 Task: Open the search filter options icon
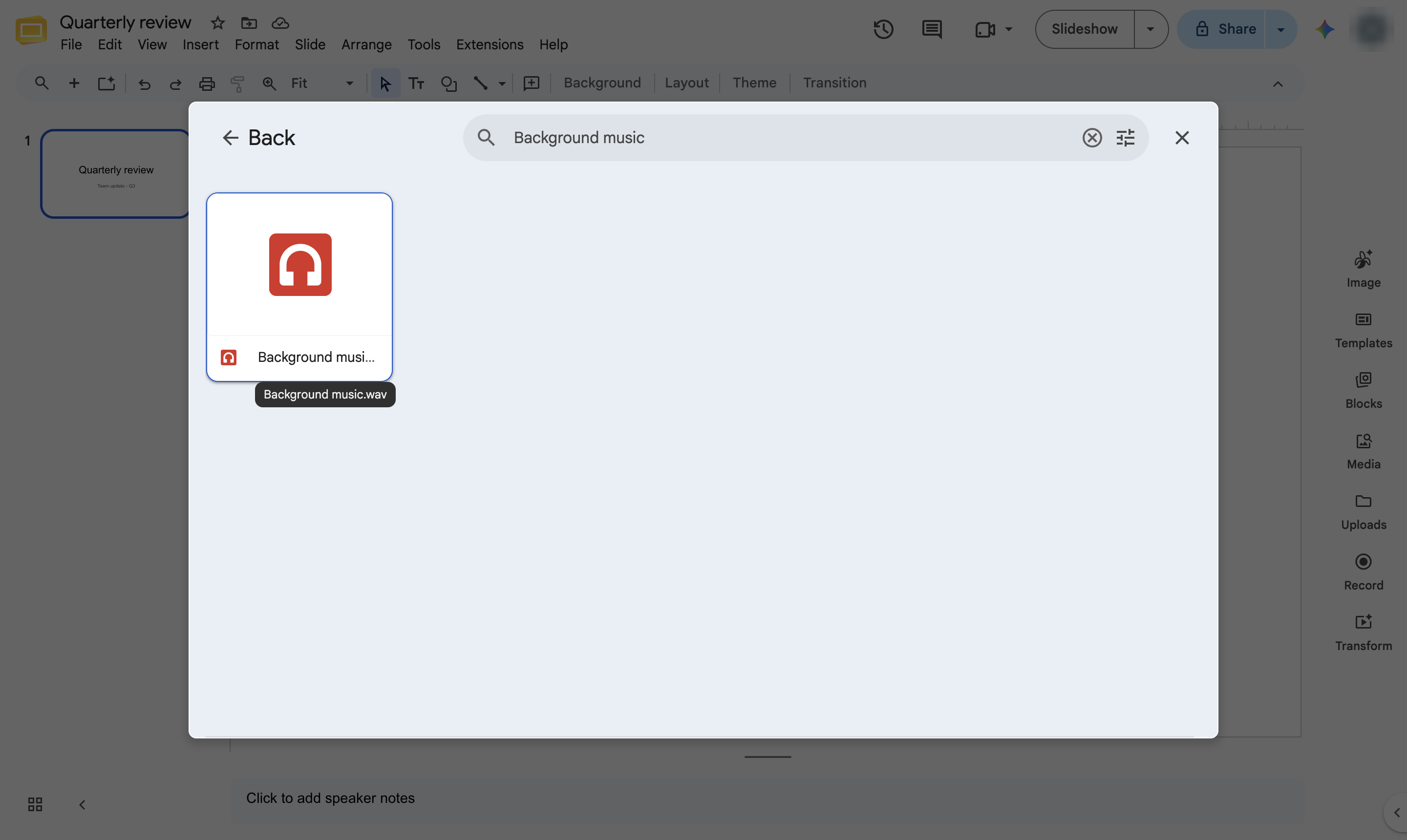[1125, 138]
